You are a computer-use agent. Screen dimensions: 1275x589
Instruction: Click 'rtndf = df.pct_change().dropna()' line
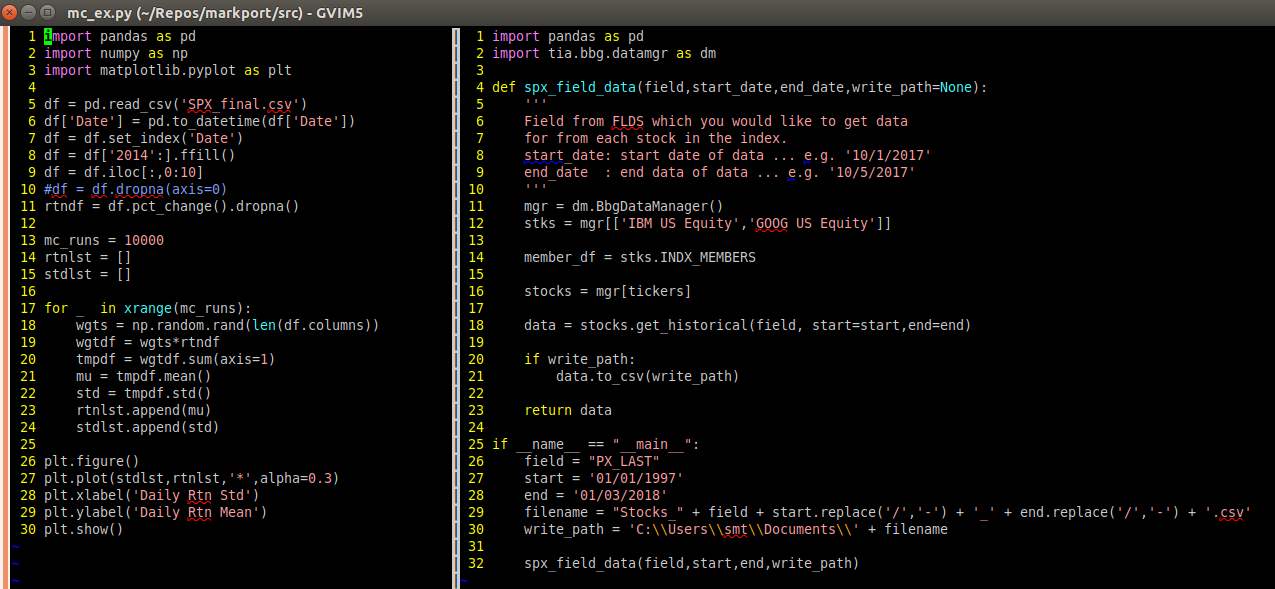point(172,206)
